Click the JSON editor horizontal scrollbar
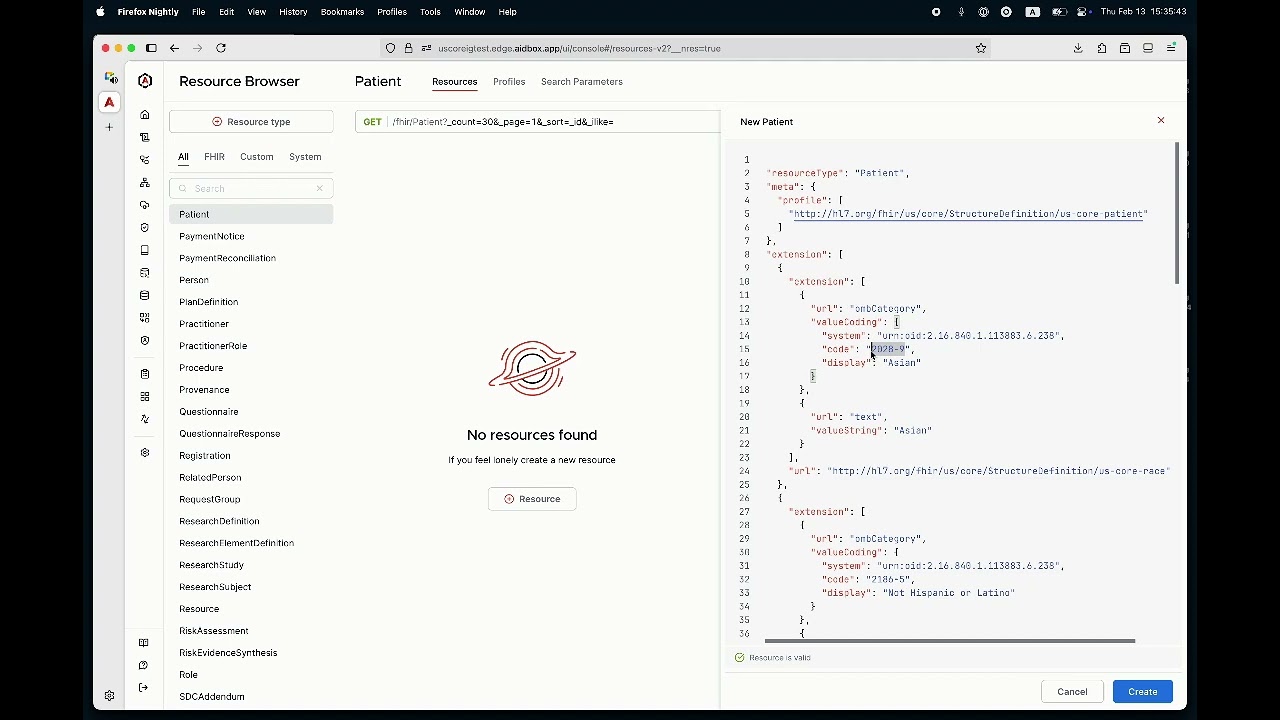This screenshot has width=1280, height=720. 950,641
